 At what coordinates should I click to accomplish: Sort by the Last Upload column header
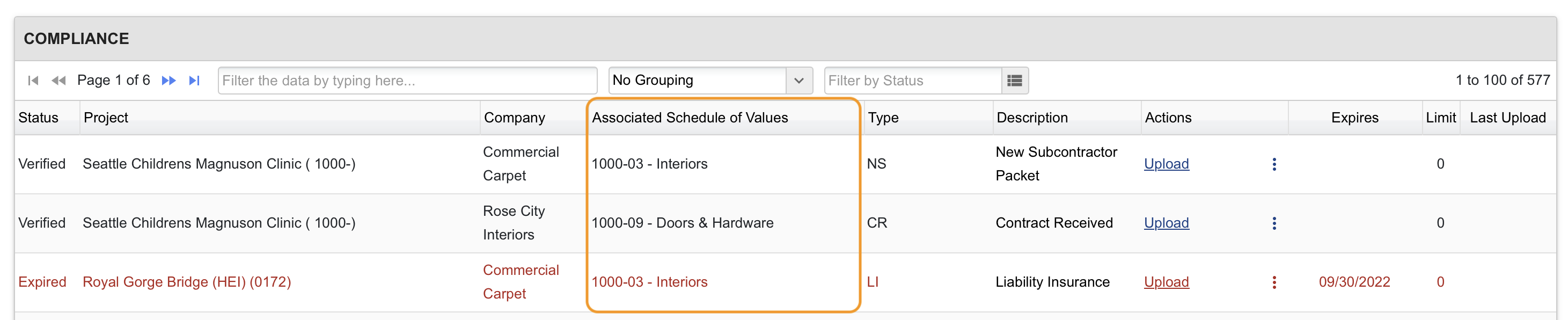point(1508,118)
